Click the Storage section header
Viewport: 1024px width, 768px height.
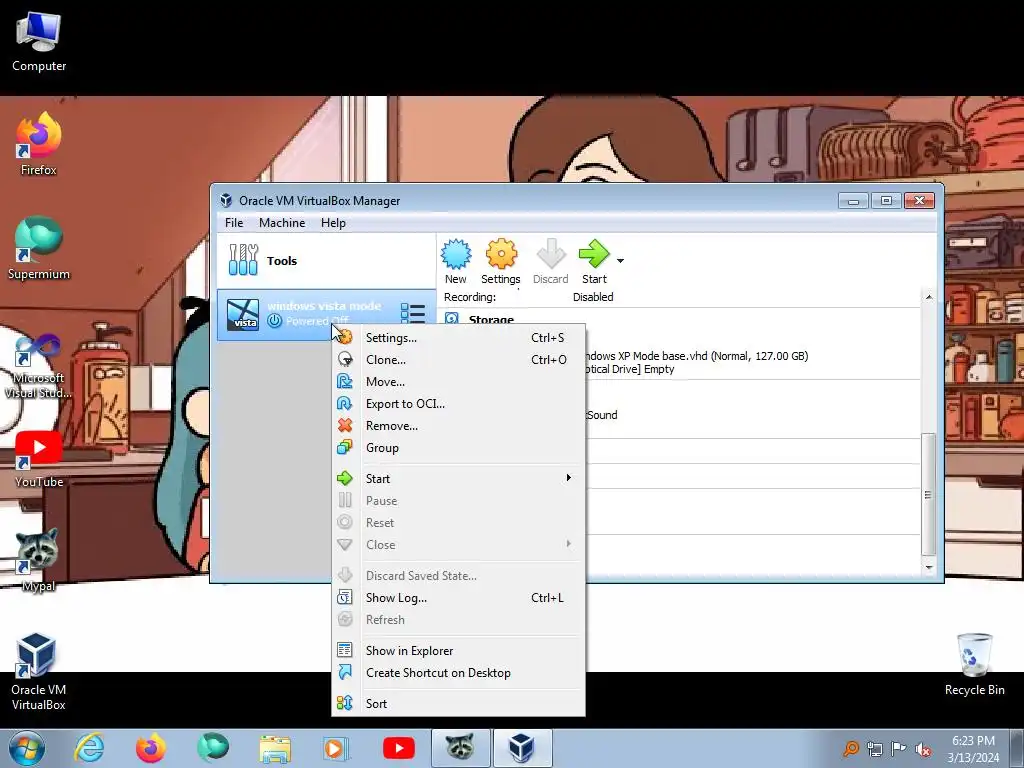point(491,319)
